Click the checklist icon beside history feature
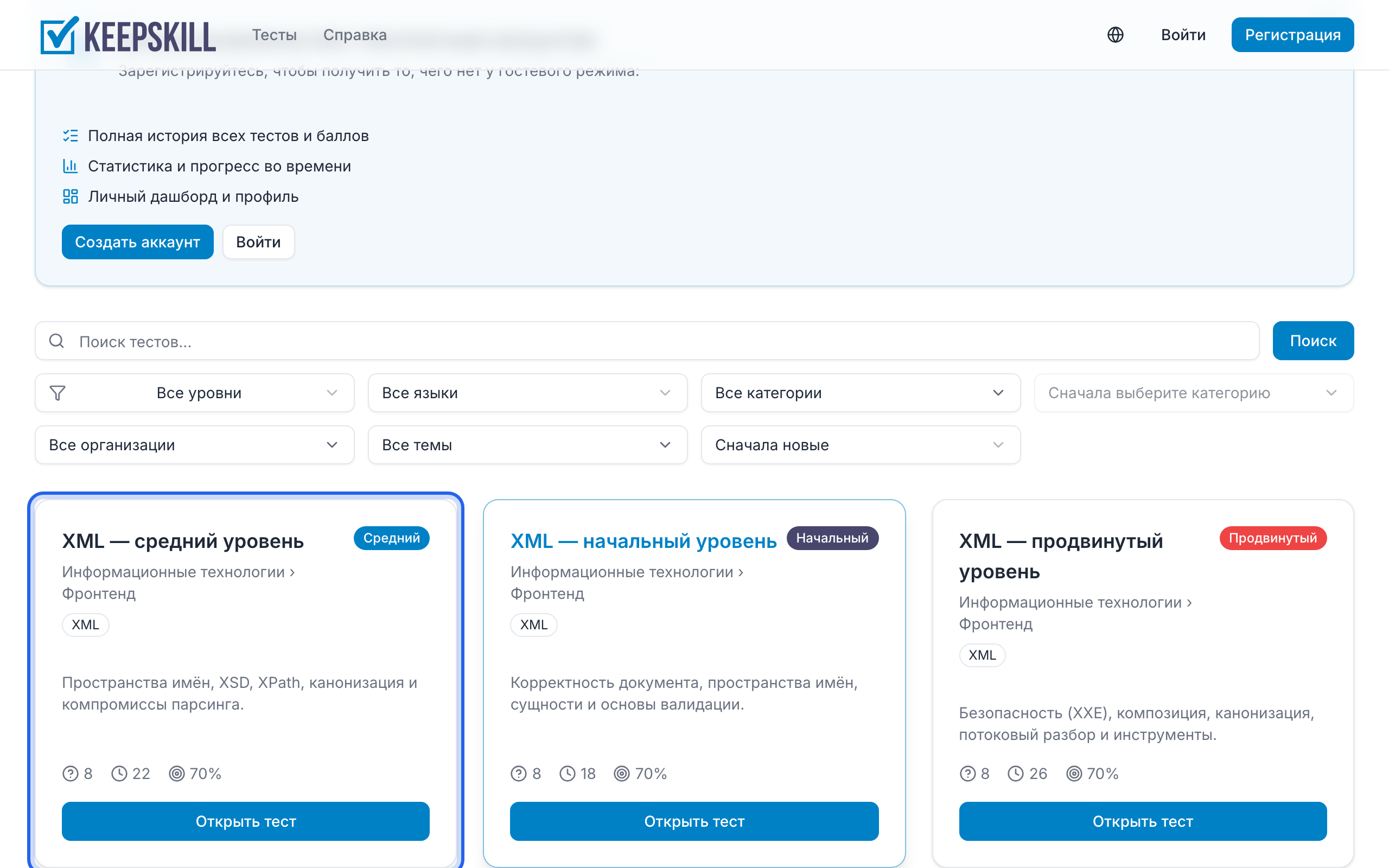Screen dimensions: 1389x868 click(70, 136)
